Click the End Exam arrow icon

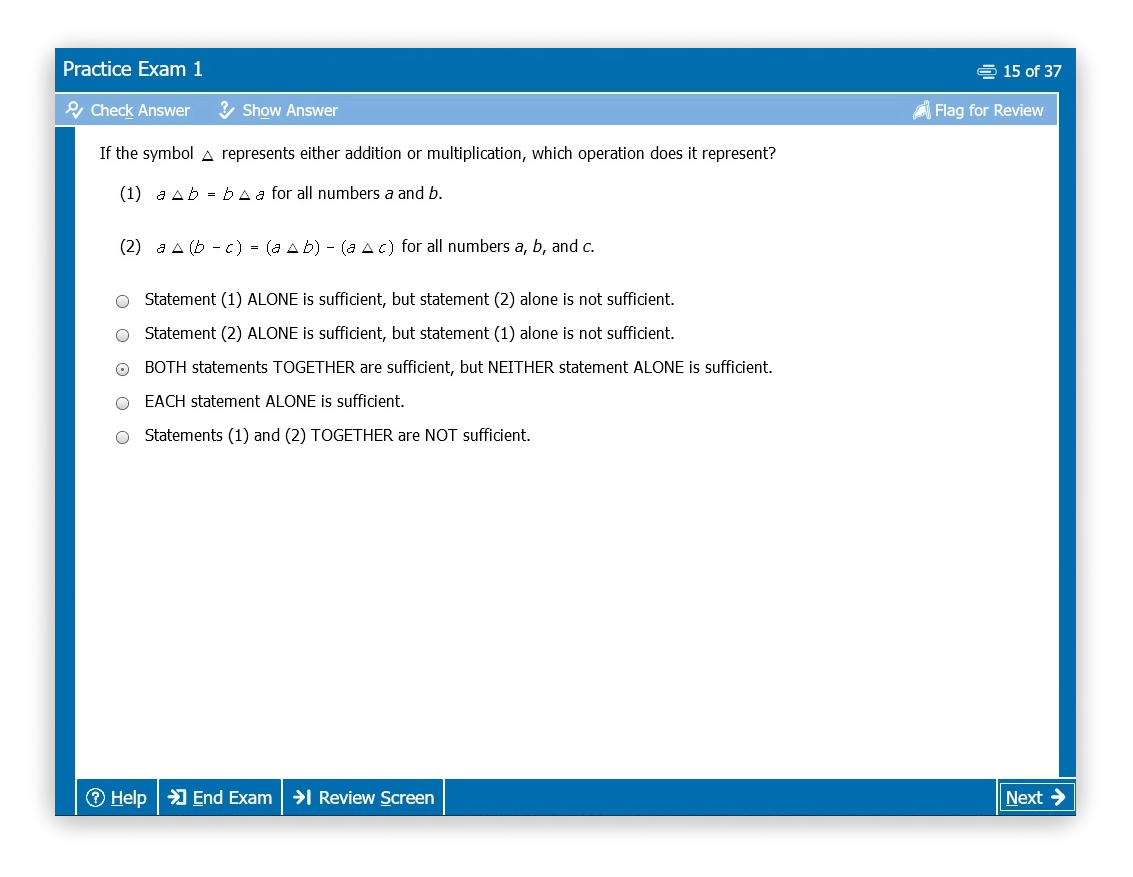(x=177, y=797)
